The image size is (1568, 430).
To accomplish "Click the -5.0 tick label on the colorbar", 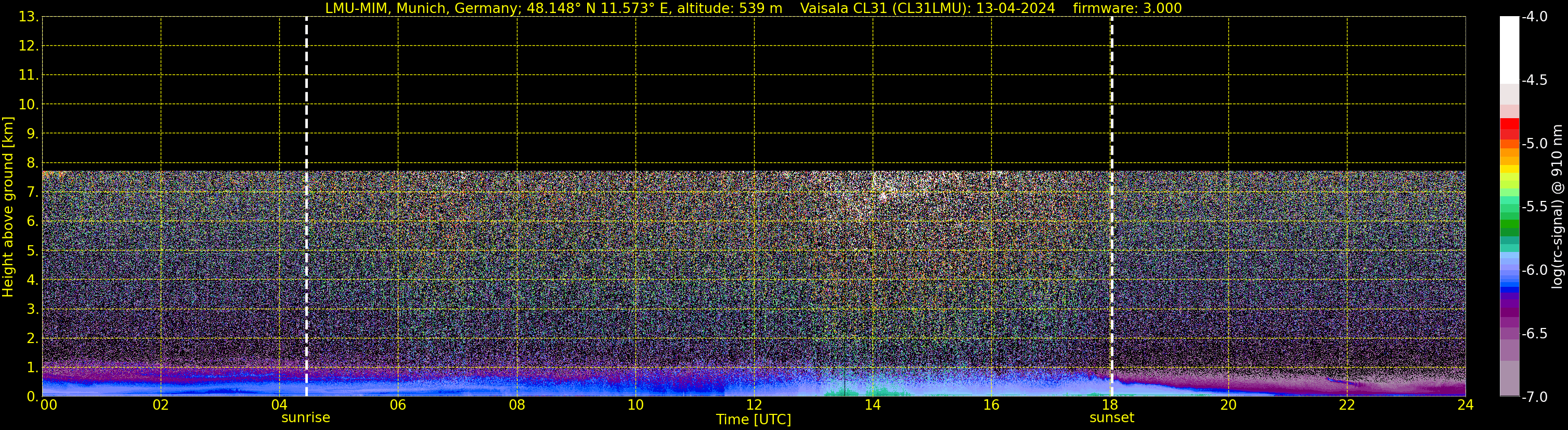I will [x=1534, y=144].
